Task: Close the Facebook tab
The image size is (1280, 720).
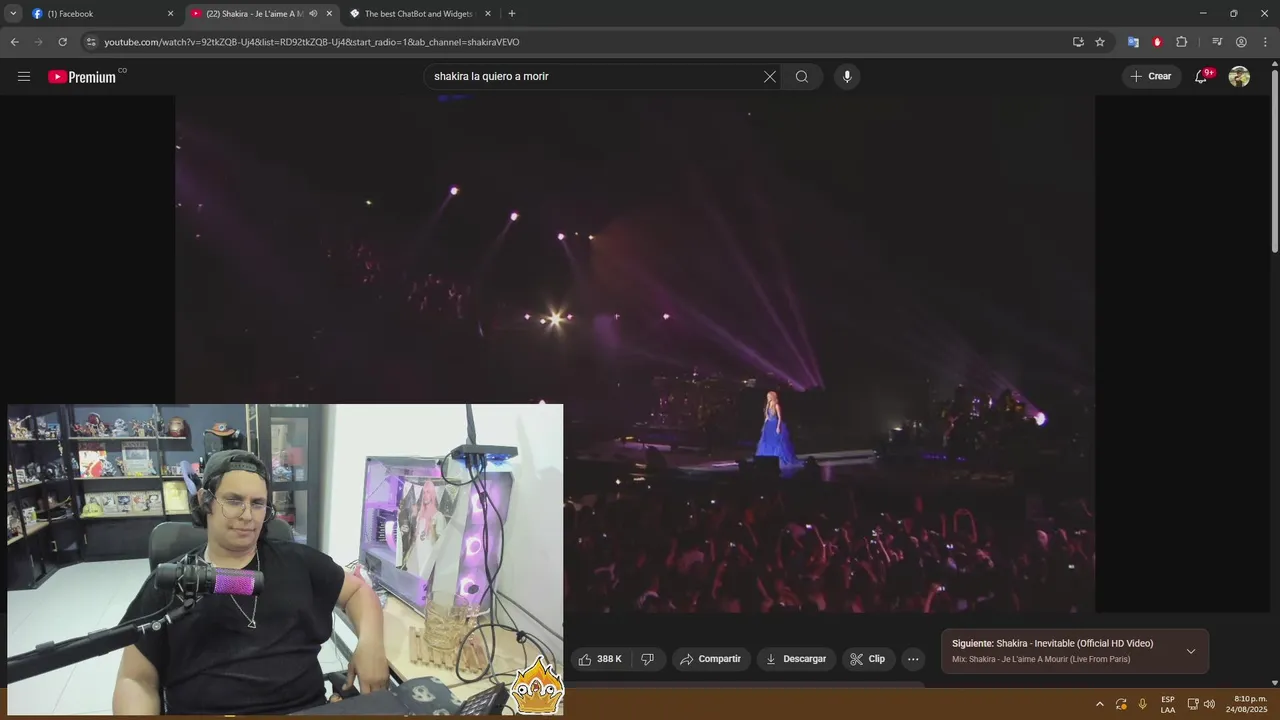Action: [x=170, y=14]
